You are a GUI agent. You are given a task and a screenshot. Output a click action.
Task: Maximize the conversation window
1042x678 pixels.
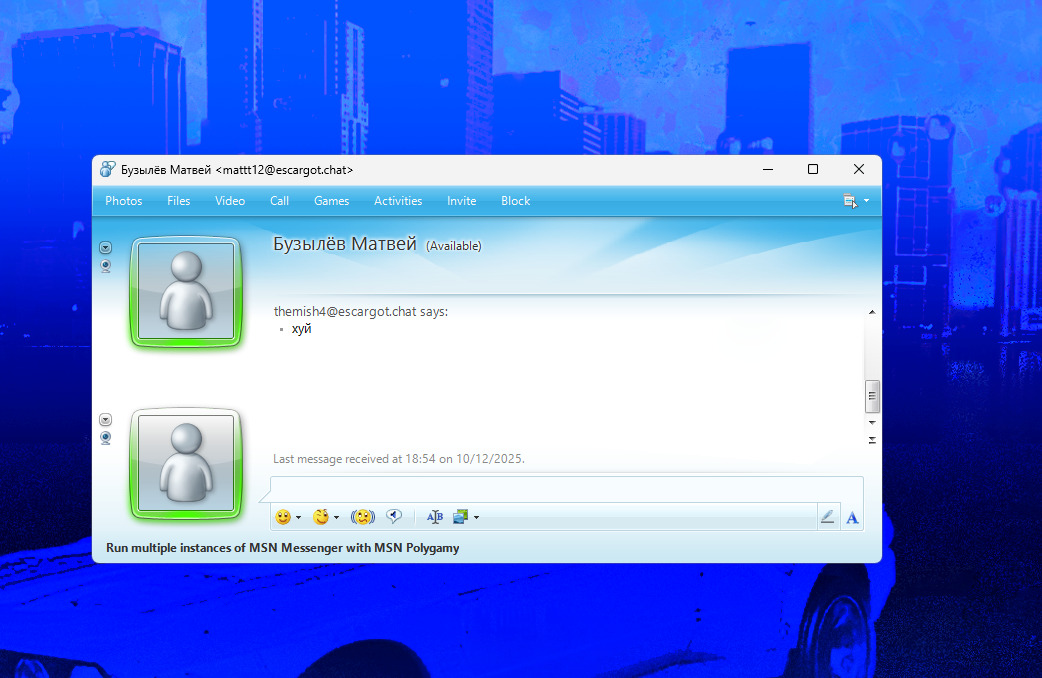813,170
